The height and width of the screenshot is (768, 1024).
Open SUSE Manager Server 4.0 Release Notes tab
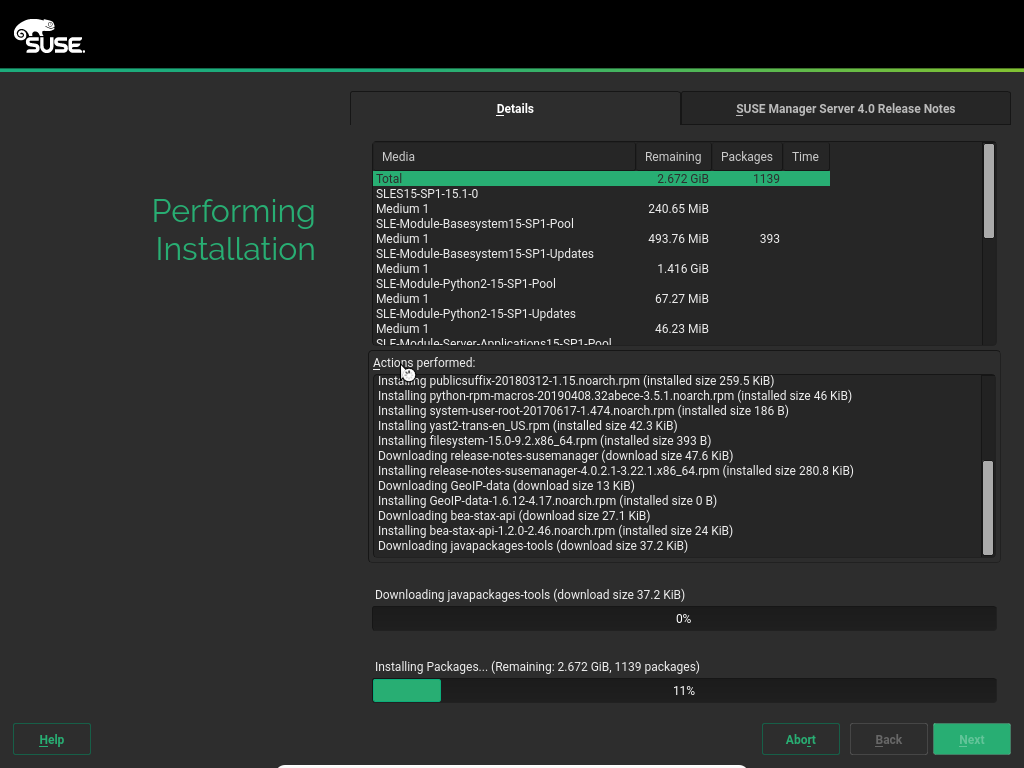point(845,108)
